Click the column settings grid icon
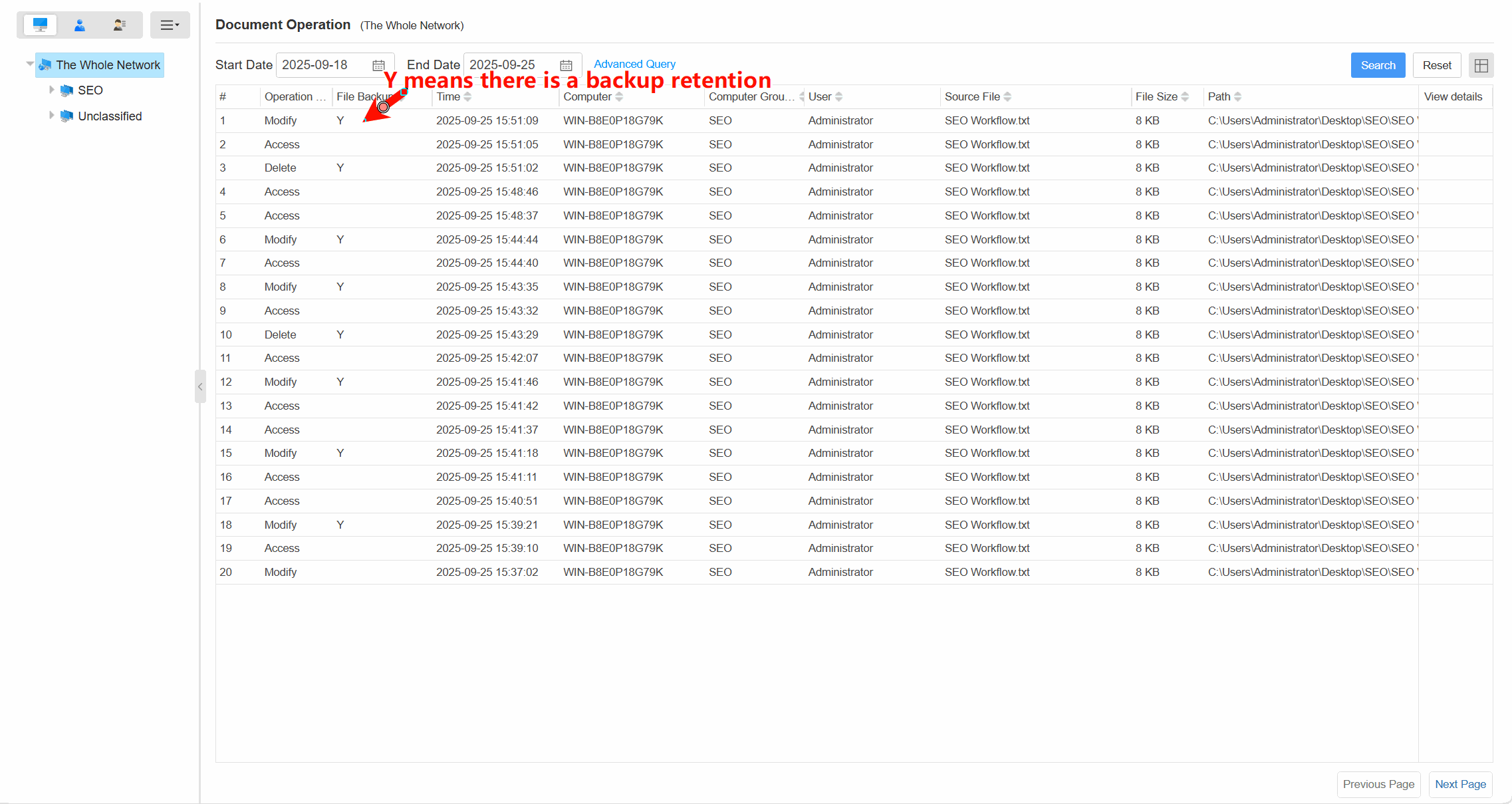This screenshot has width=1512, height=804. [x=1481, y=65]
